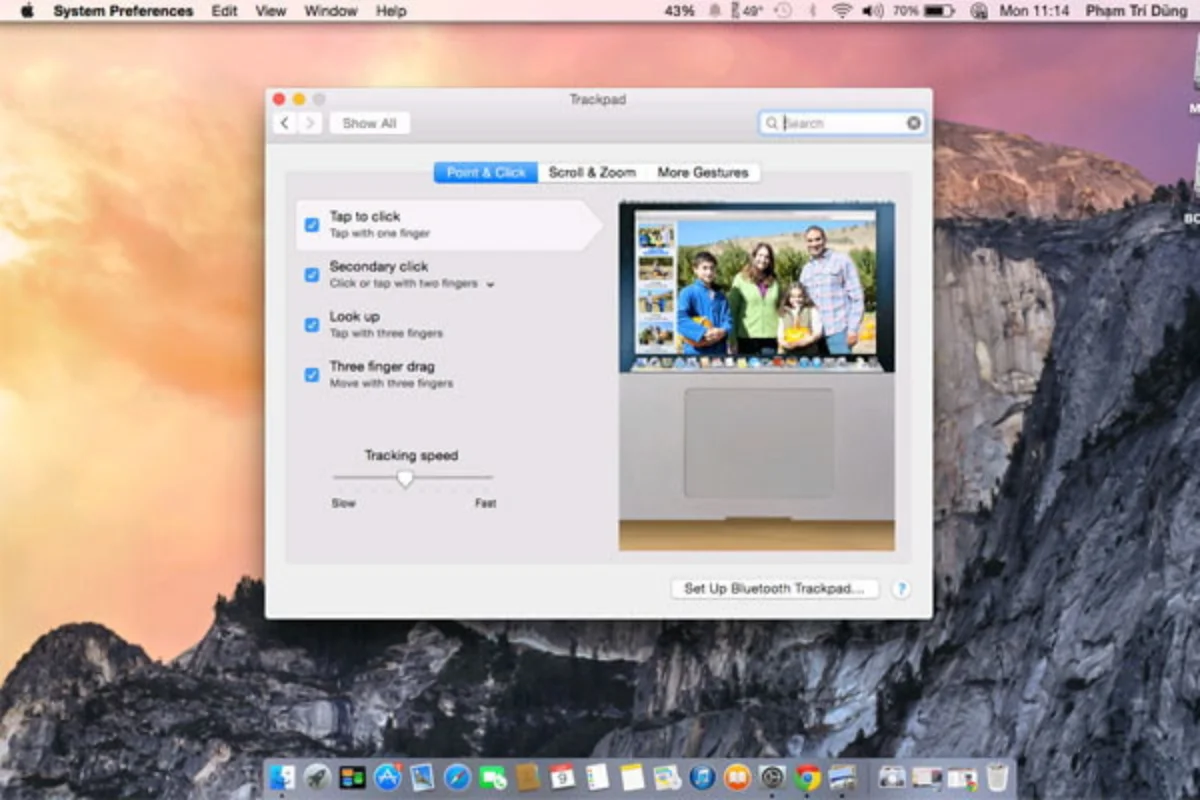Open the Apple menu
The height and width of the screenshot is (800, 1200).
pyautogui.click(x=27, y=11)
